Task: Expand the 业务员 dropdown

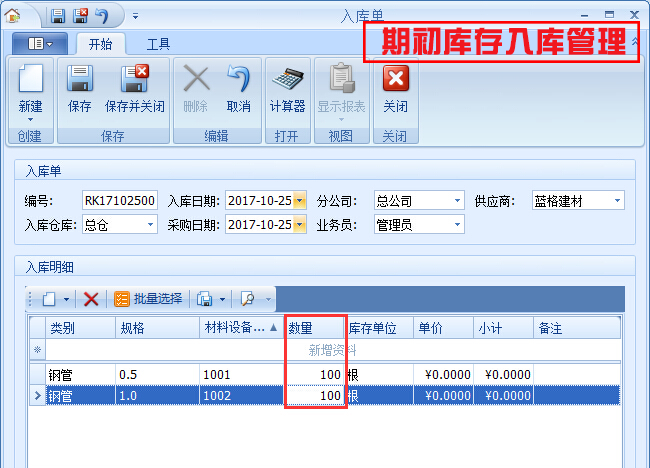Action: 457,225
